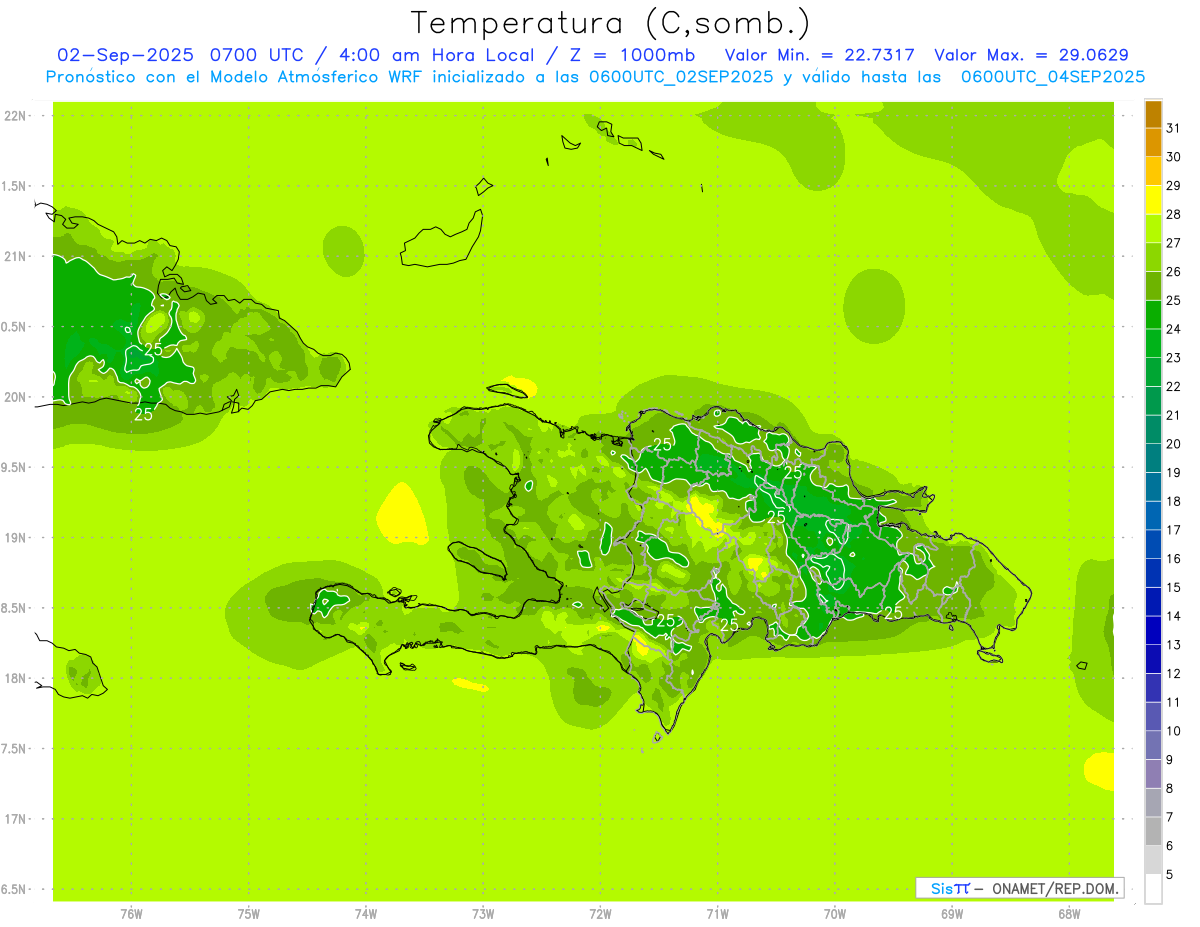Select the "02-Sep-2025 0700 UTC" timestamp
1200x927 pixels.
pos(180,55)
